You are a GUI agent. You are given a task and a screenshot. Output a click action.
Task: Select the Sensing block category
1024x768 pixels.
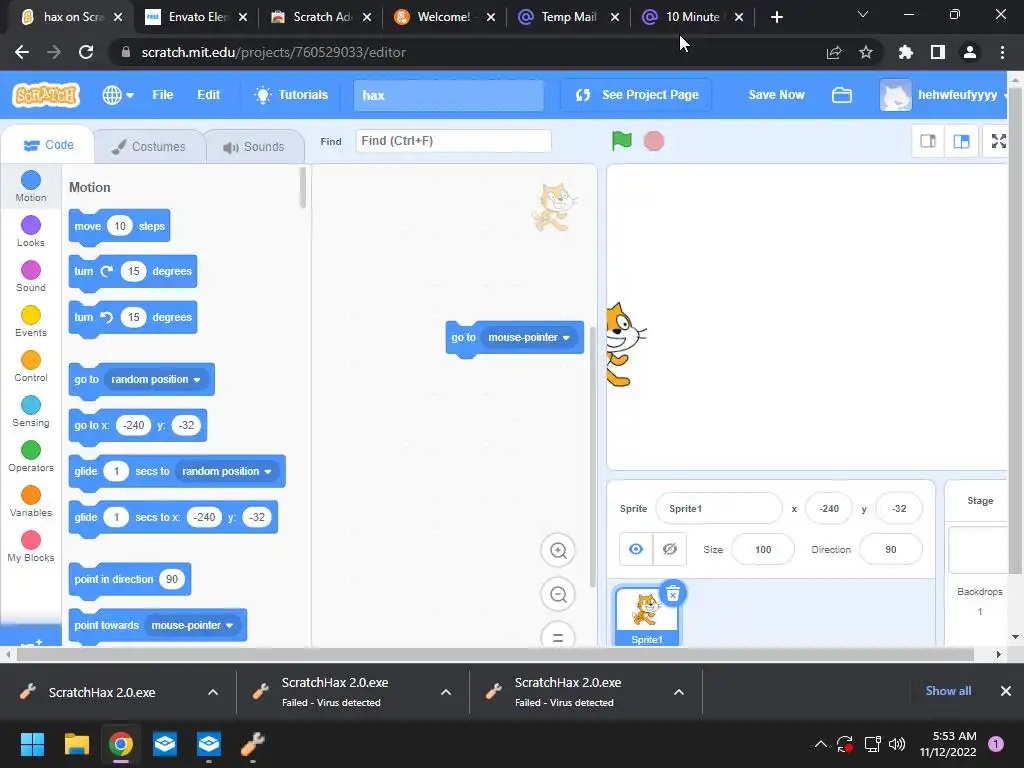click(x=31, y=411)
